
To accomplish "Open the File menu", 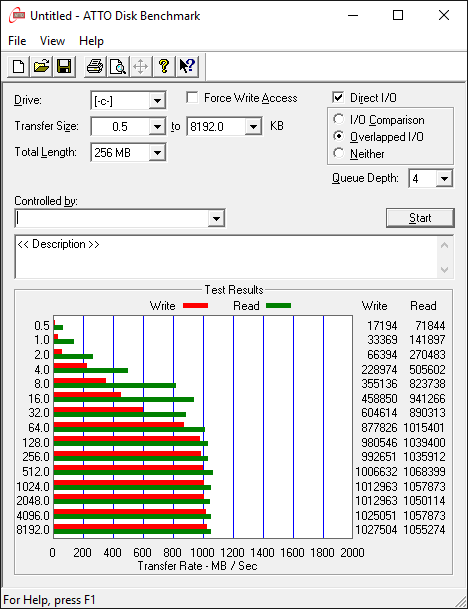I will click(17, 41).
